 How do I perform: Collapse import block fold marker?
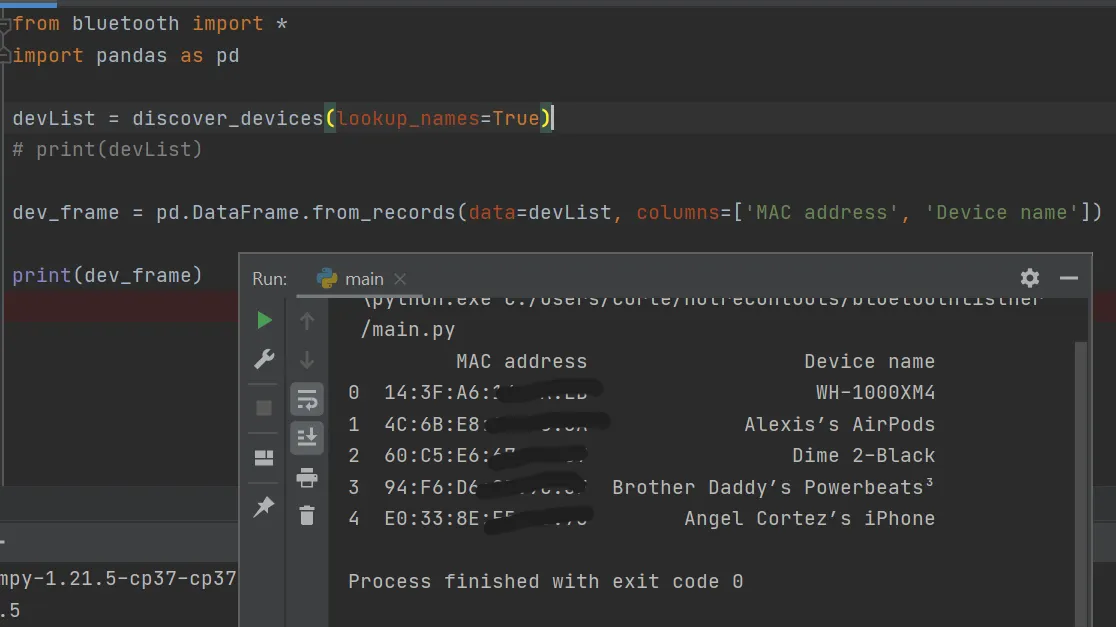pos(5,23)
